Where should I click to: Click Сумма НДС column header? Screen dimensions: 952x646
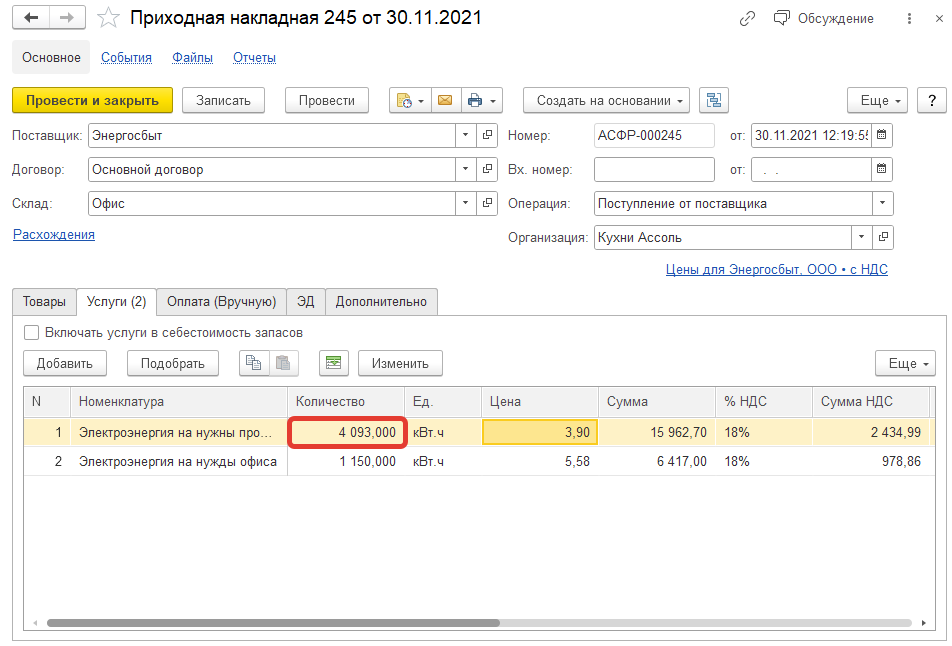pyautogui.click(x=871, y=401)
